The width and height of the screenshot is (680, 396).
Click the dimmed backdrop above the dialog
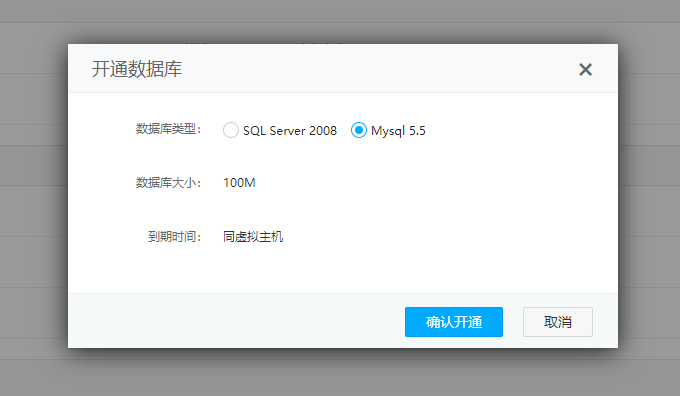340,21
